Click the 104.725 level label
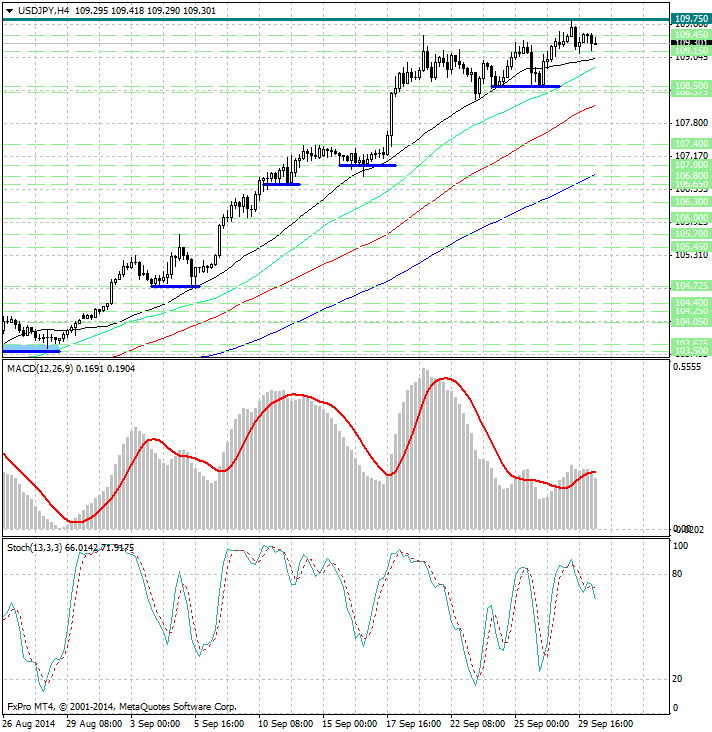The width and height of the screenshot is (712, 732). tap(691, 285)
